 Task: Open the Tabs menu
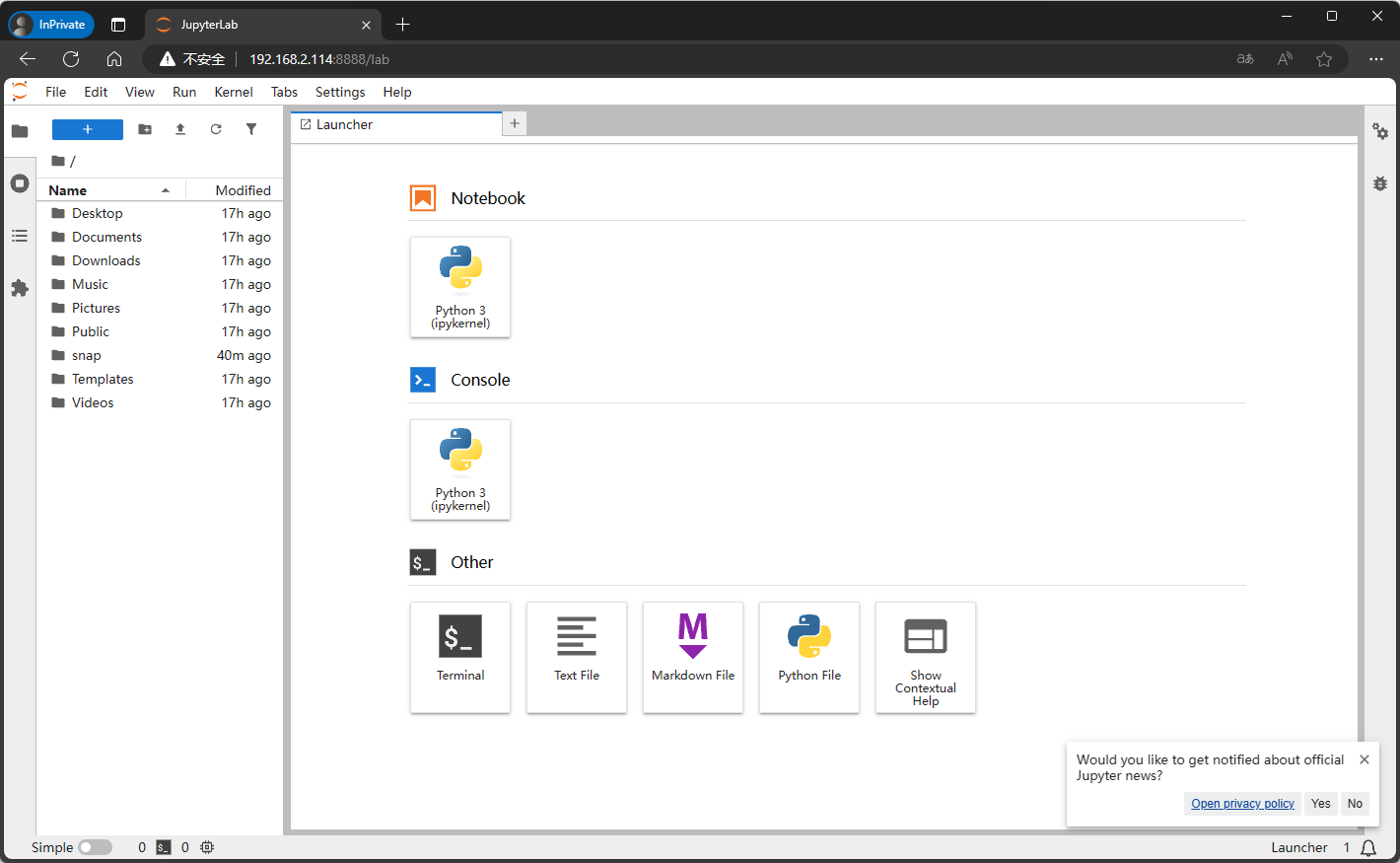(284, 92)
